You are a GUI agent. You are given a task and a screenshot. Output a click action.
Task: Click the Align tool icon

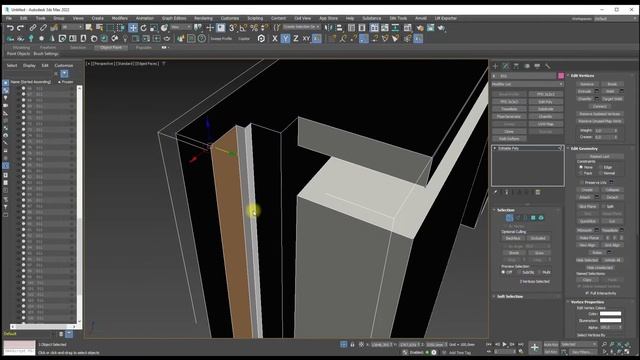point(339,28)
